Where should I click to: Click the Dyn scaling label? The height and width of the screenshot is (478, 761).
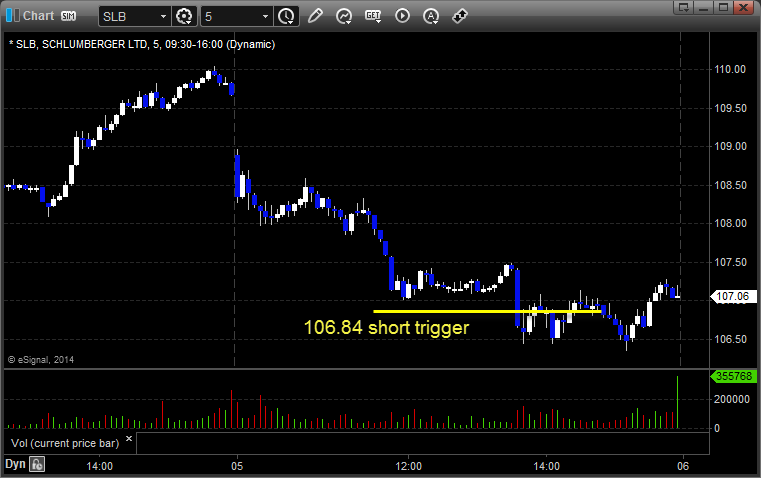pos(15,464)
